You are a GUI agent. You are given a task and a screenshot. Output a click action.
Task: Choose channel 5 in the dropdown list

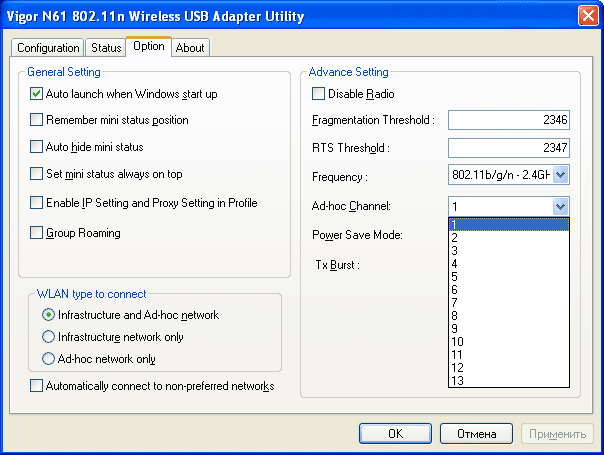pyautogui.click(x=509, y=277)
